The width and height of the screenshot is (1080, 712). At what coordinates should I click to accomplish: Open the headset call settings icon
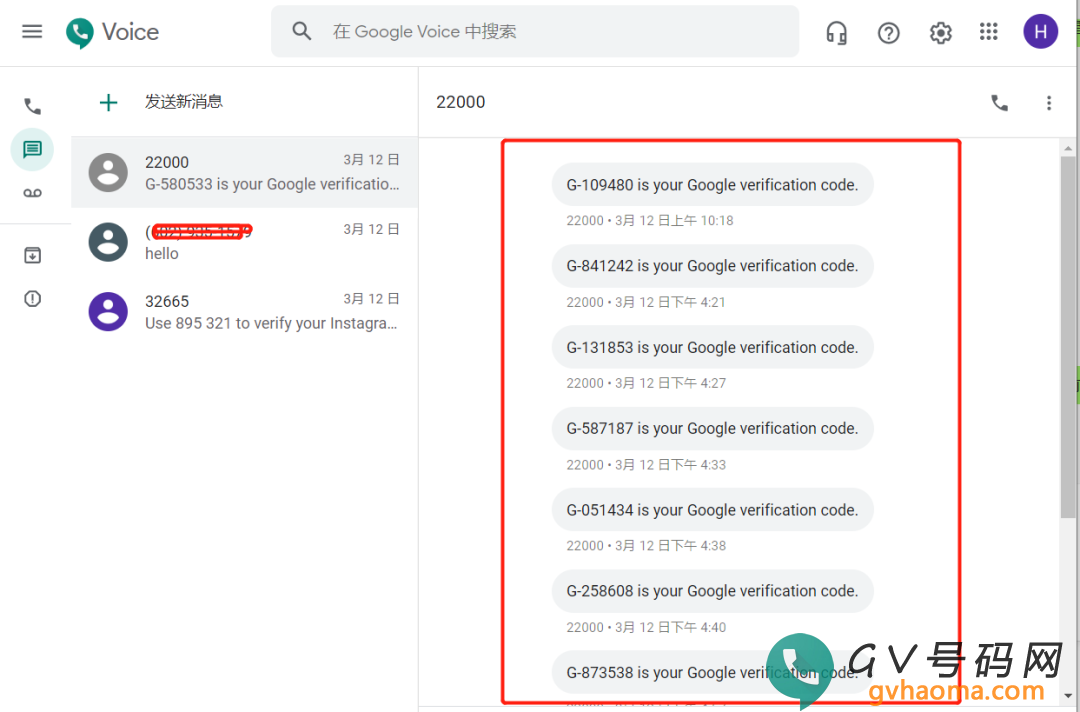point(836,32)
